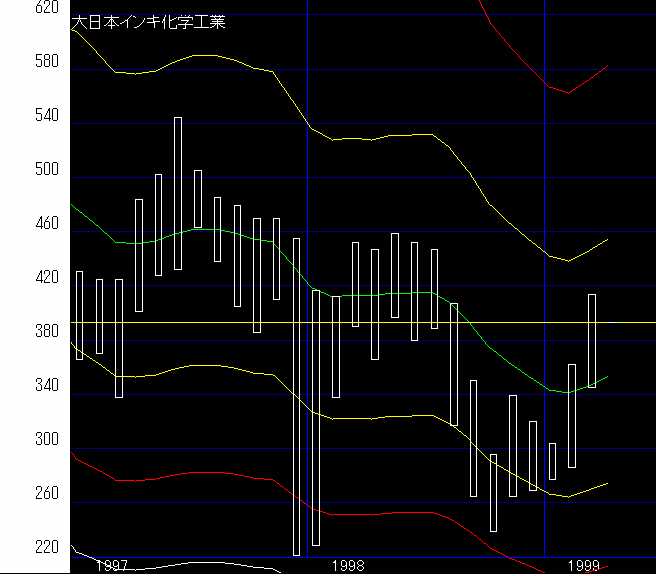This screenshot has height=576, width=656.
Task: Click the 580 price axis label
Action: [x=19, y=62]
